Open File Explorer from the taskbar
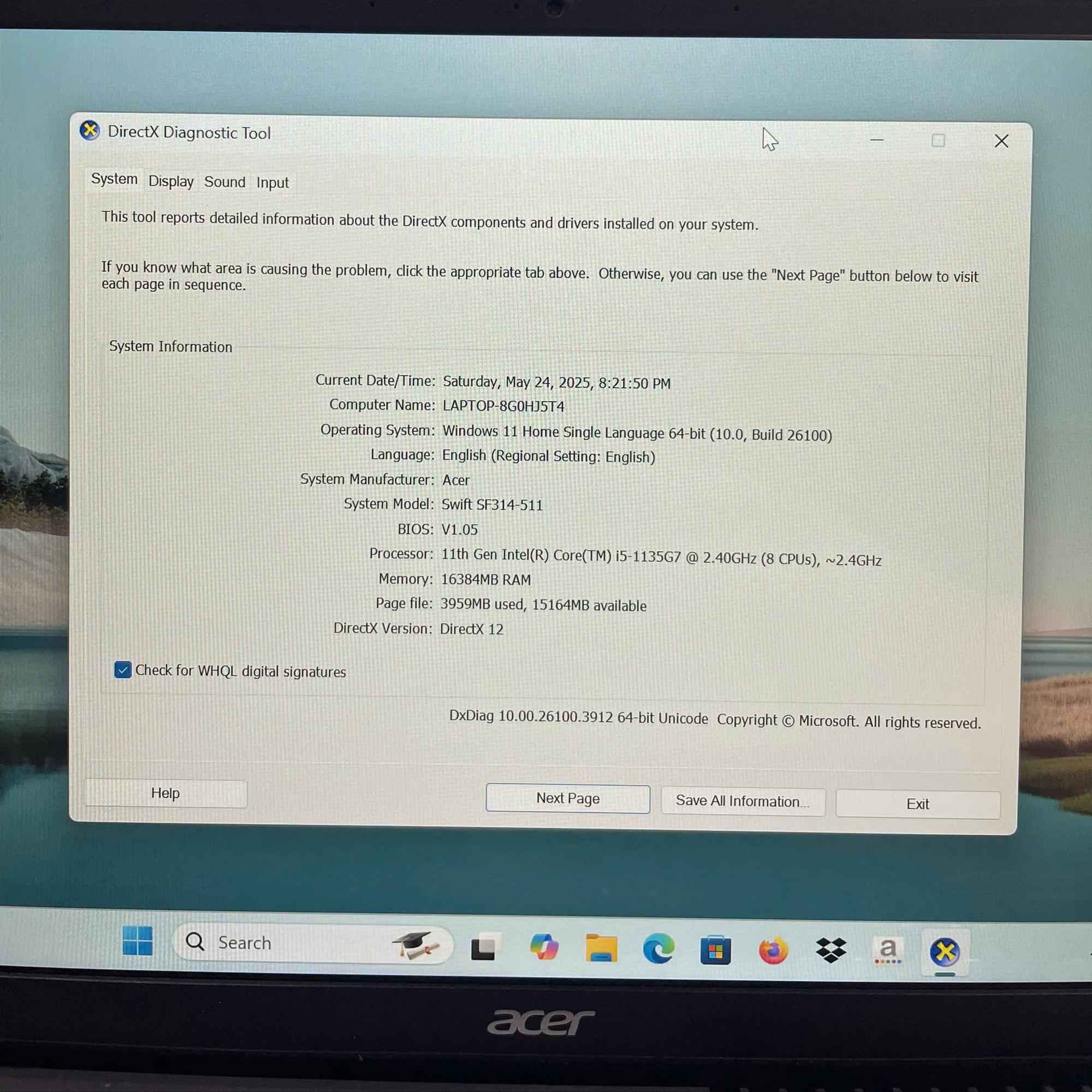Screen dimensions: 1092x1092 point(601,948)
